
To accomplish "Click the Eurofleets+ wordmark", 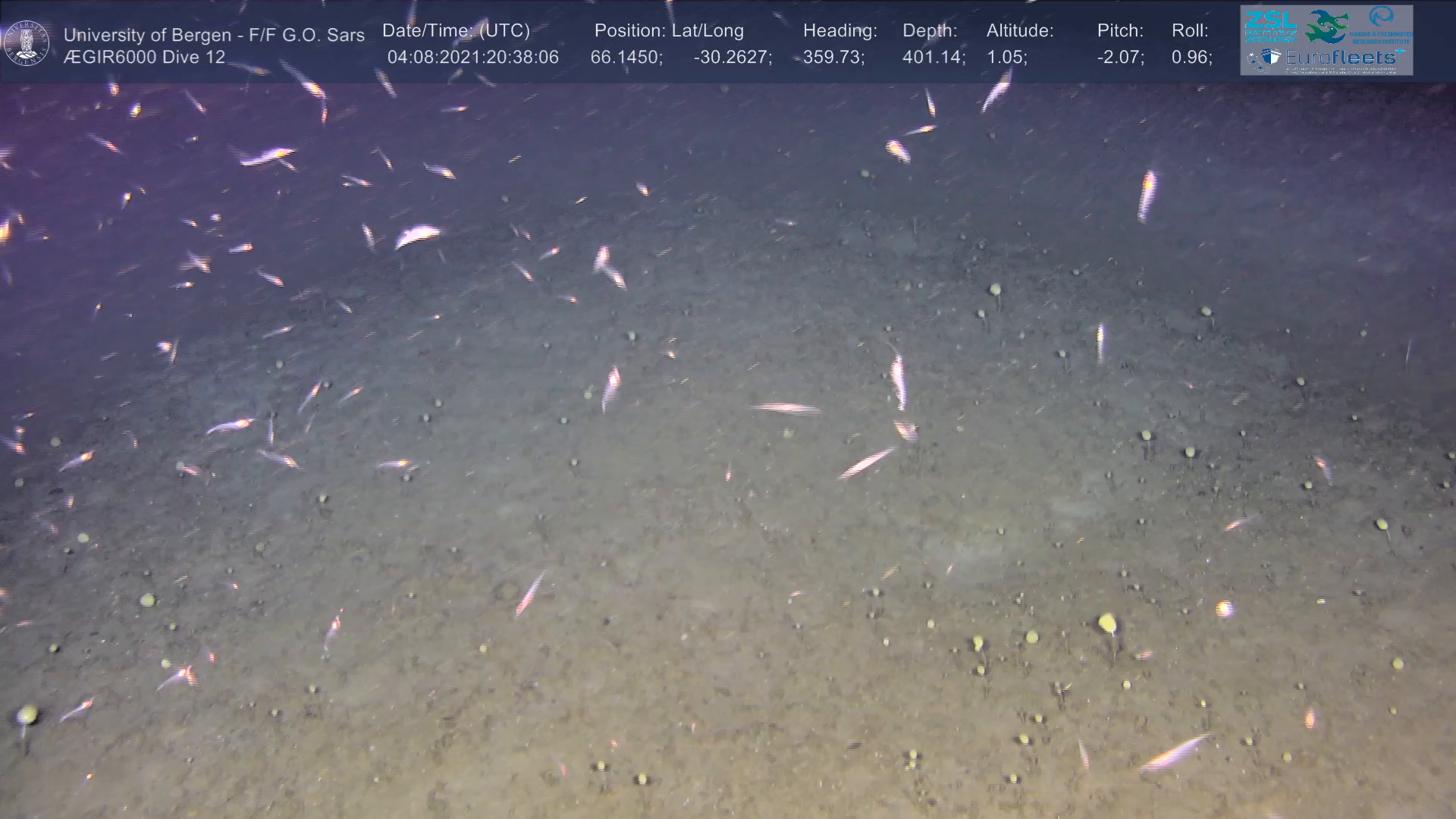I will pyautogui.click(x=1340, y=58).
